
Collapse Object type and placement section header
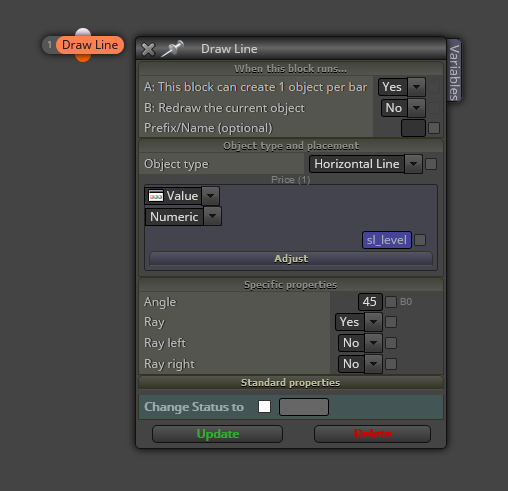pyautogui.click(x=291, y=146)
